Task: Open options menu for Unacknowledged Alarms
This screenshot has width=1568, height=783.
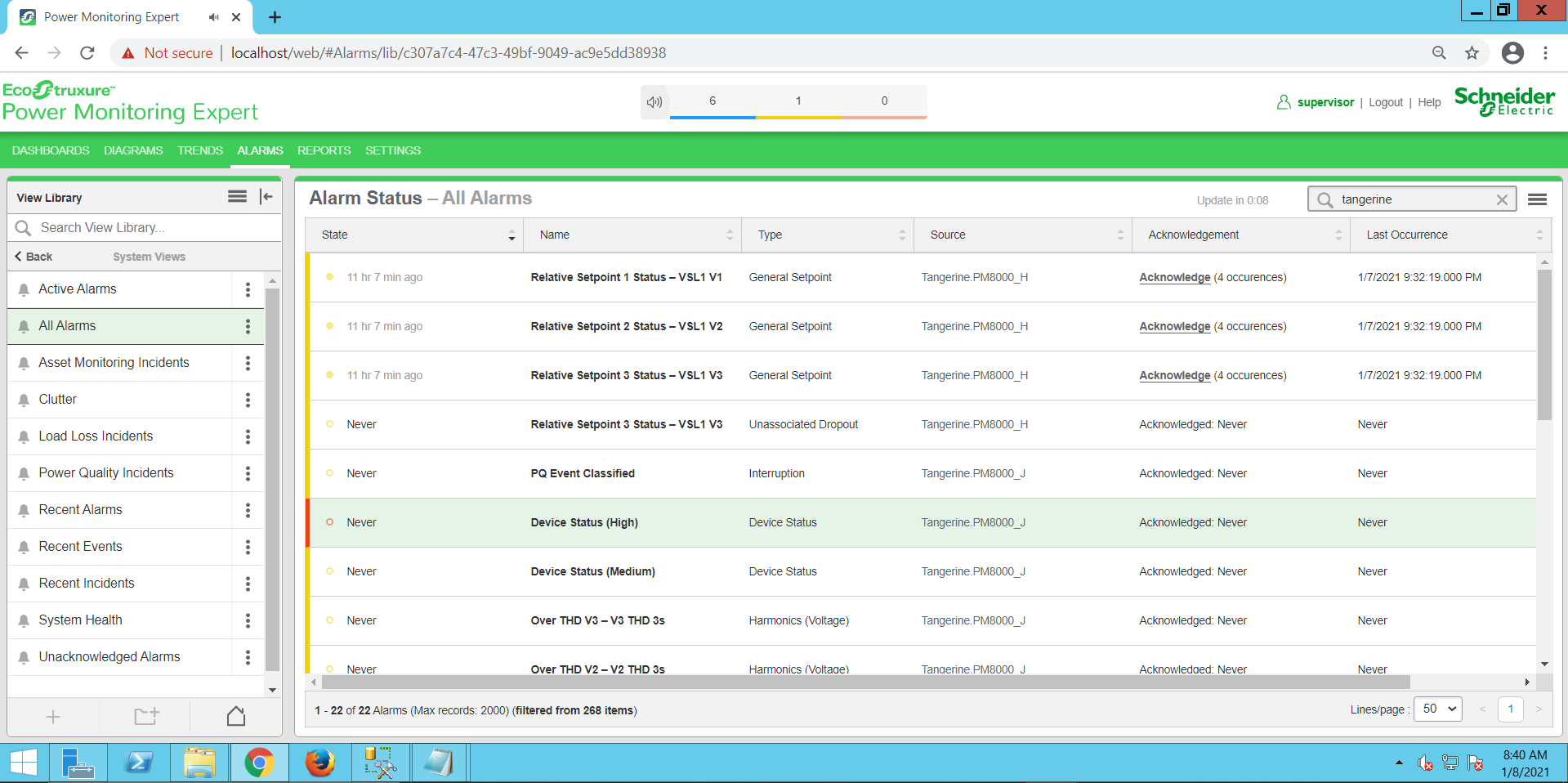Action: 248,657
